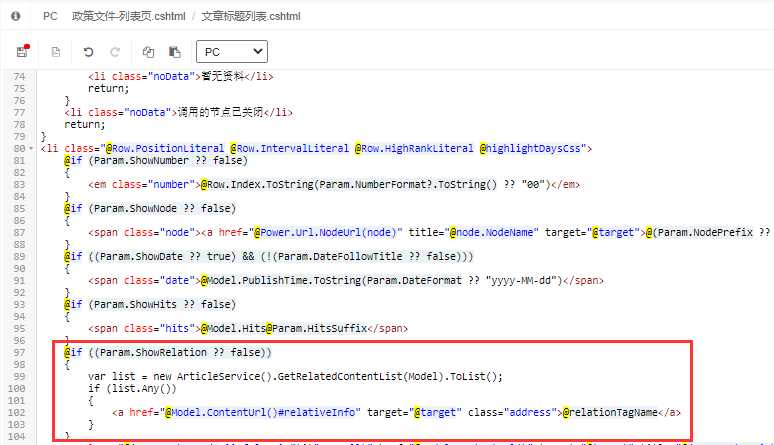The height and width of the screenshot is (445, 774).
Task: Select the PC breadcrumb item
Action: click(x=50, y=17)
